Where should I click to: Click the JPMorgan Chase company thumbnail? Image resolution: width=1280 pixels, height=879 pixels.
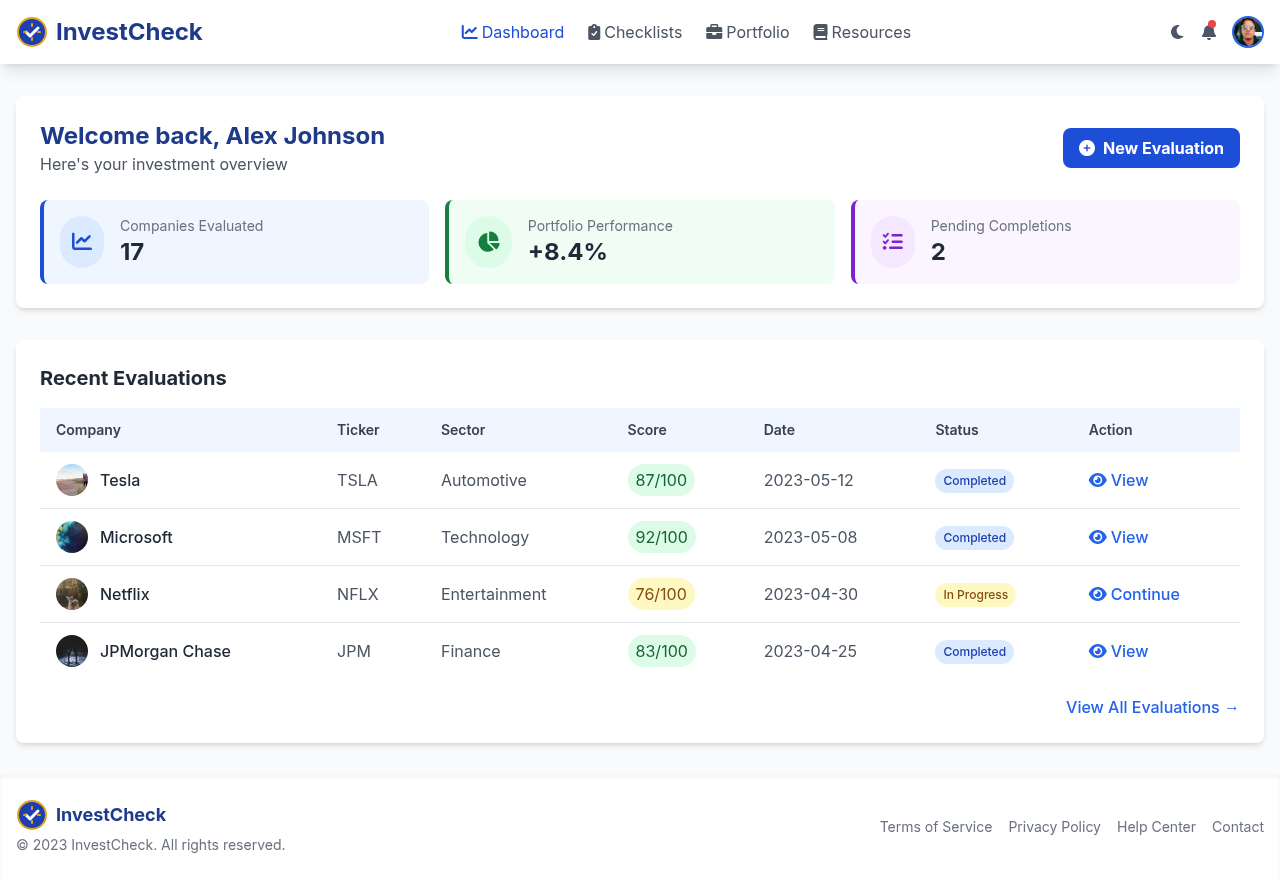coord(71,651)
